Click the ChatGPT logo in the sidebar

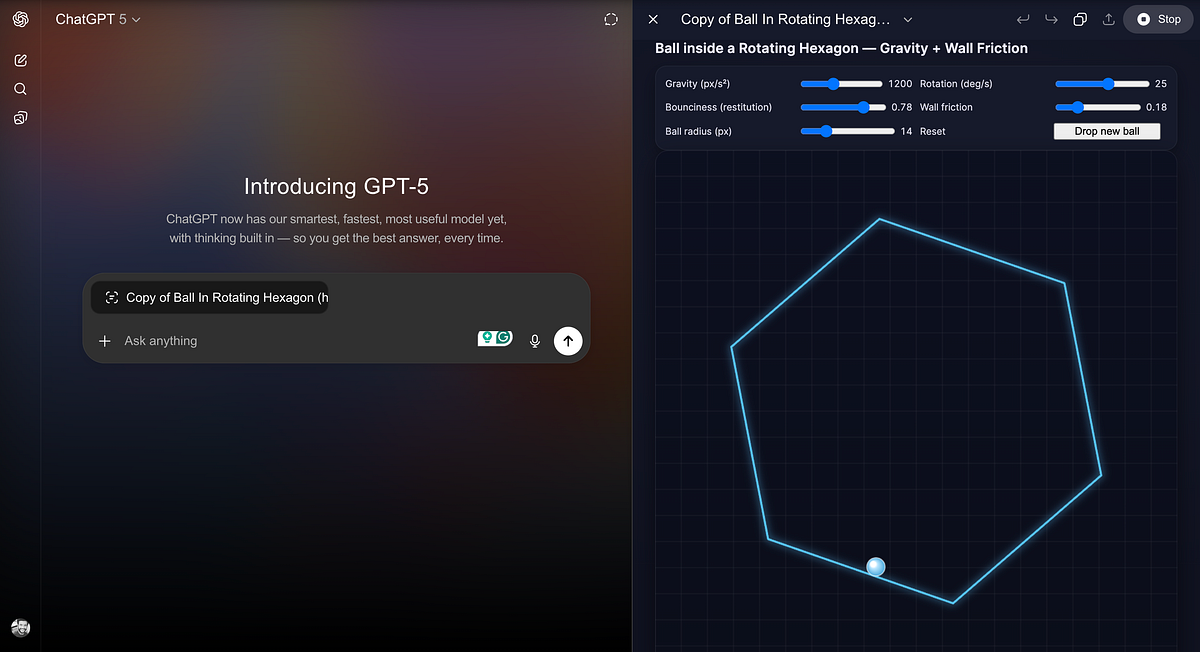coord(20,20)
